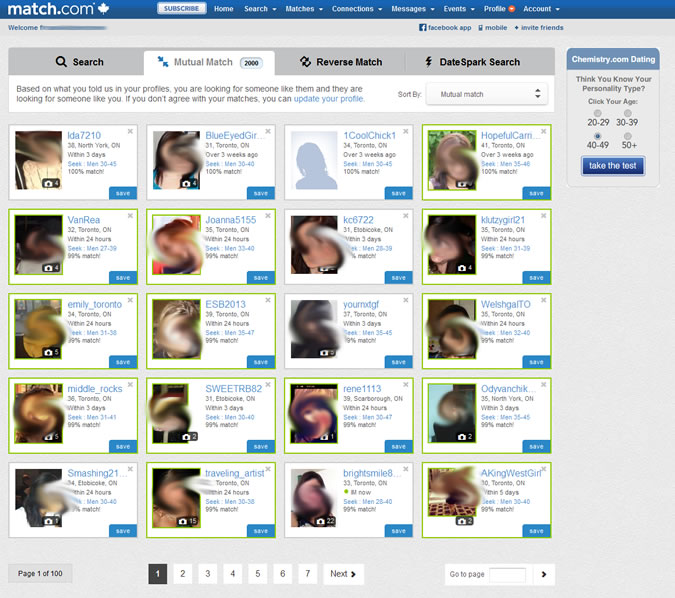Remove BlueEyedGir match with X
Viewport: 675px width, 598px height.
pyautogui.click(x=268, y=131)
